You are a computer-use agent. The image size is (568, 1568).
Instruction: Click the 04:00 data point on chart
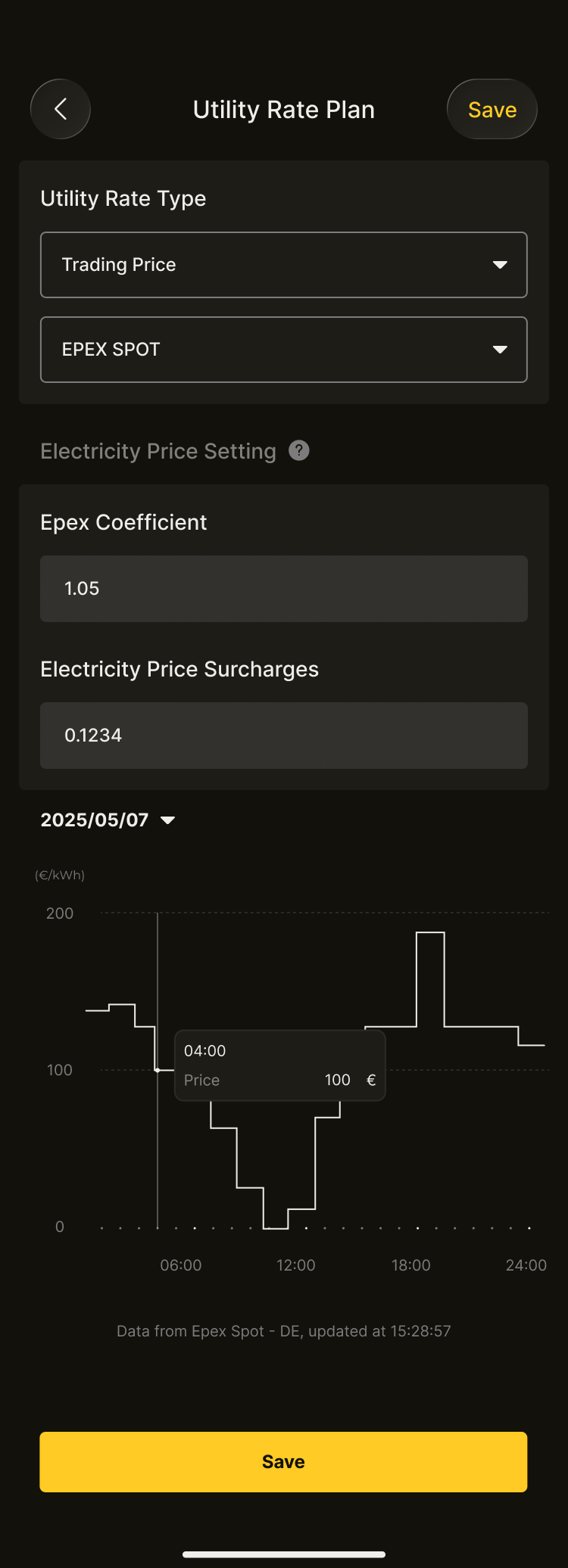pyautogui.click(x=158, y=1070)
